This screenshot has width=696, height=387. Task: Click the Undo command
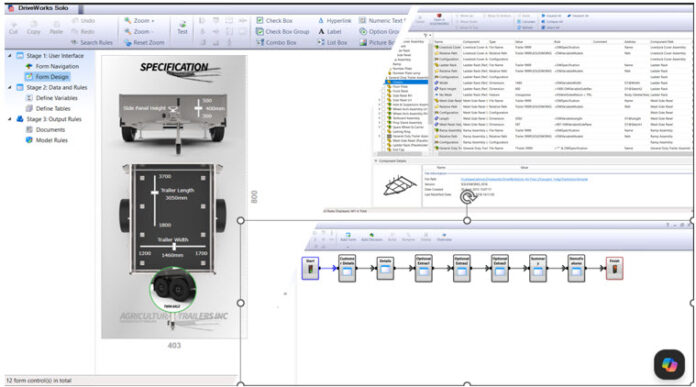point(84,21)
